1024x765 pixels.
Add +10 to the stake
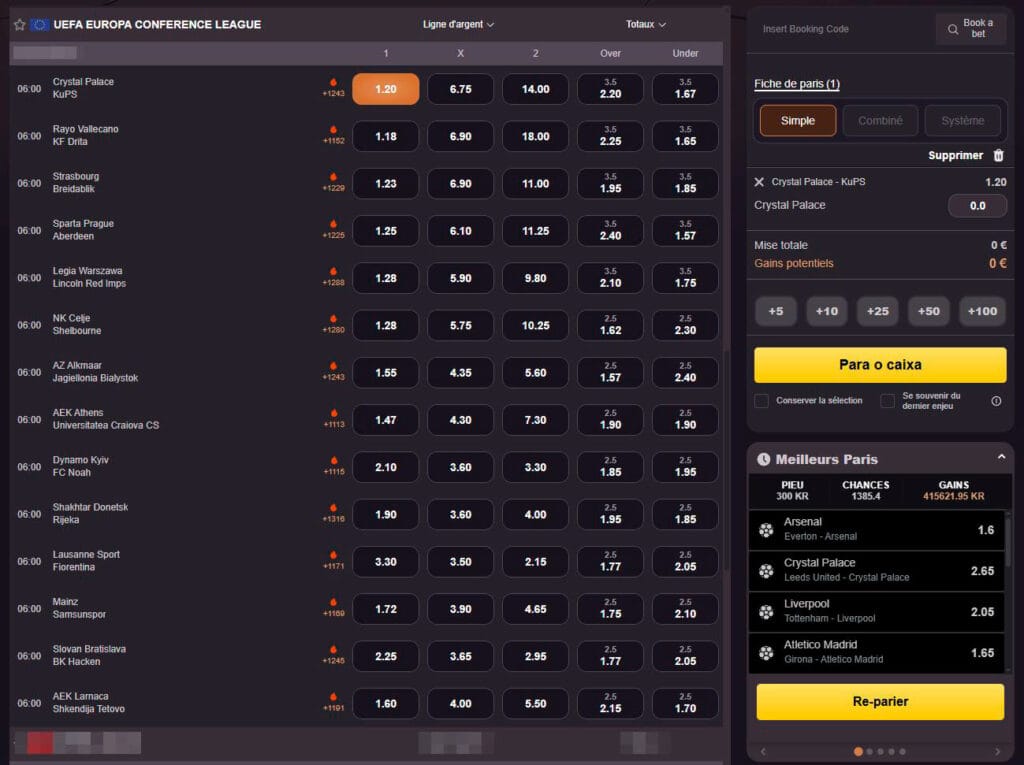(827, 311)
